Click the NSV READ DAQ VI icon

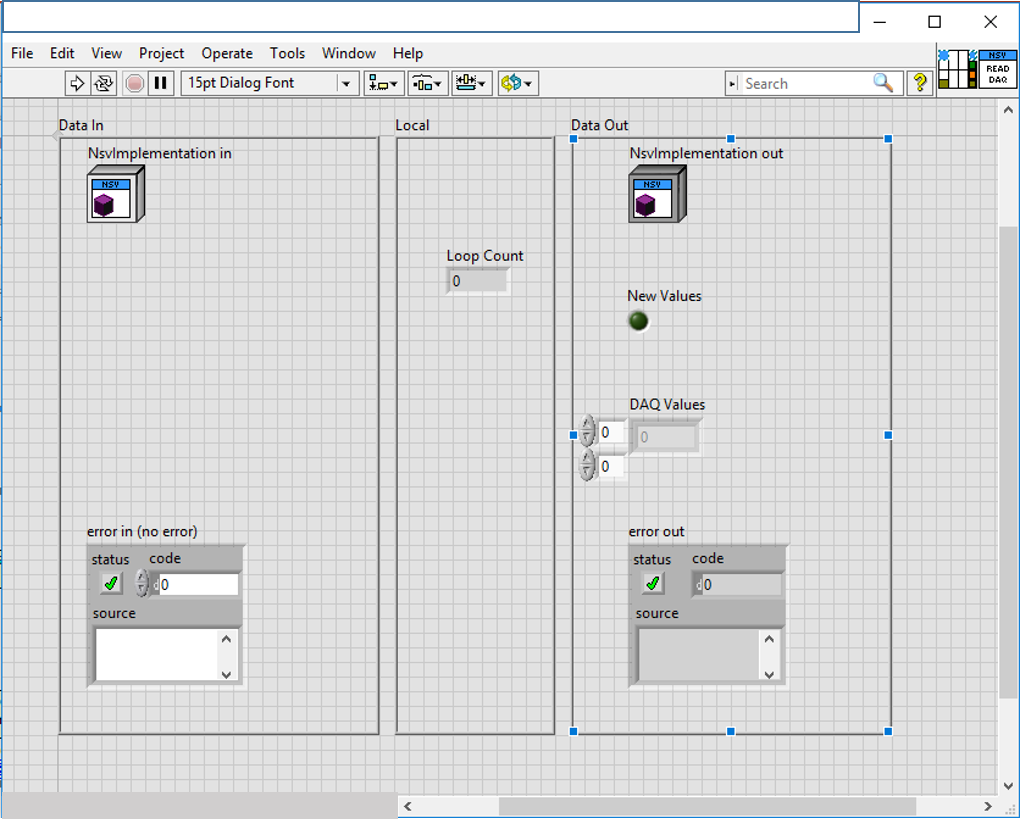pos(997,68)
